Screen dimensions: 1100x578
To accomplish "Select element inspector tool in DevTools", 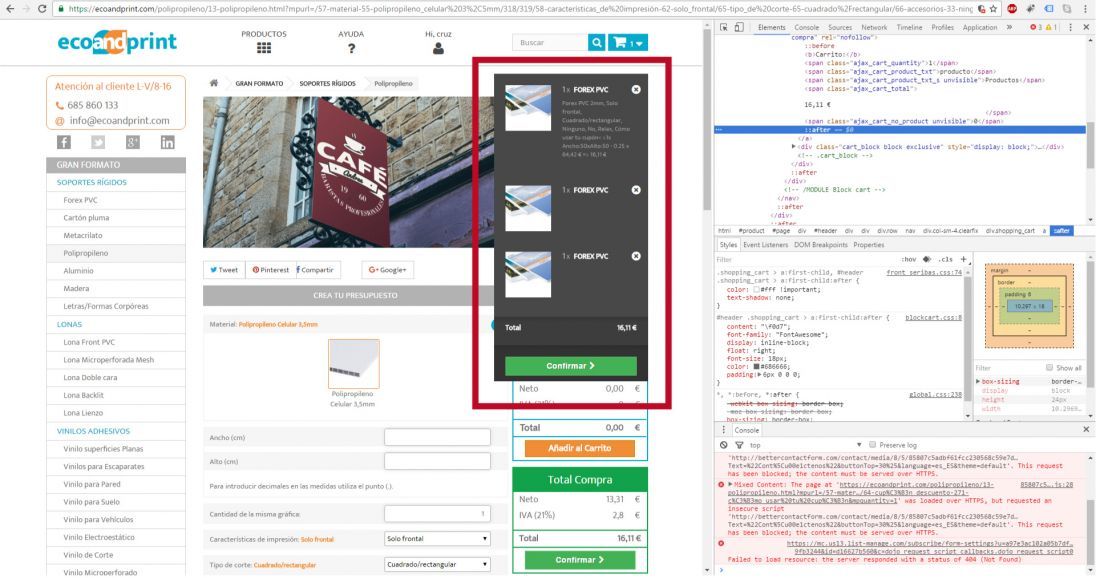I will tap(724, 27).
